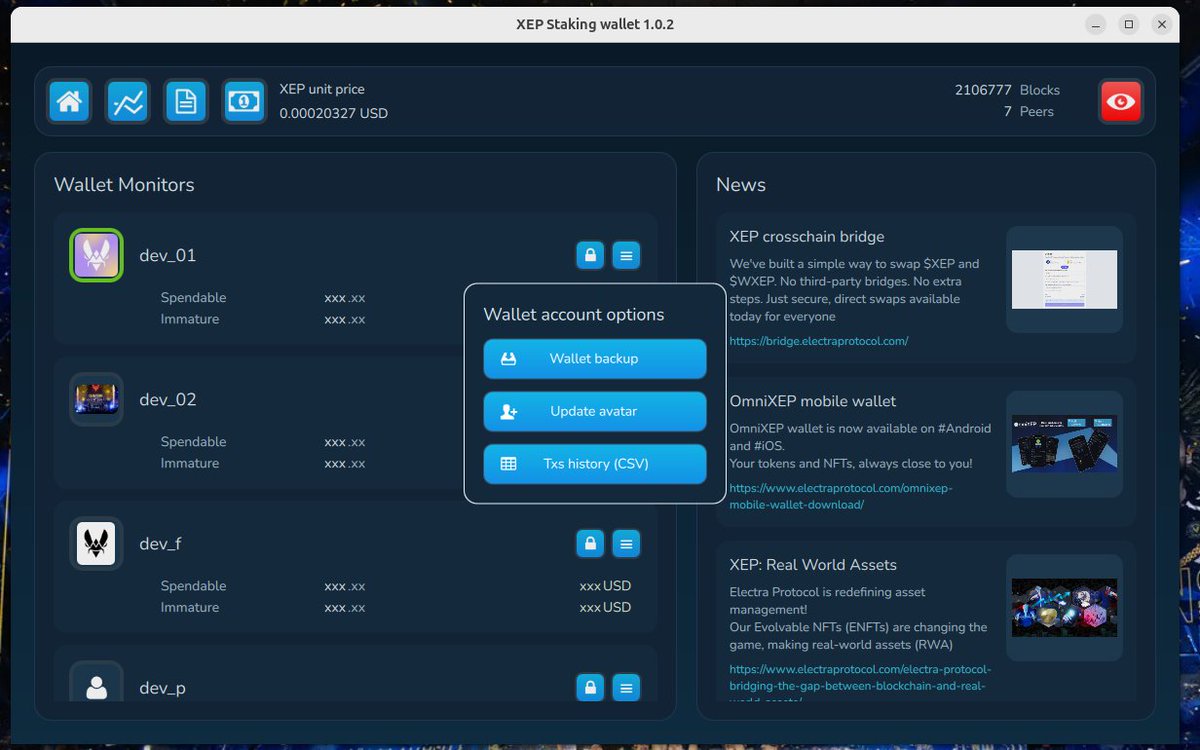Open the options menu for dev_f
1200x750 pixels.
[x=626, y=543]
